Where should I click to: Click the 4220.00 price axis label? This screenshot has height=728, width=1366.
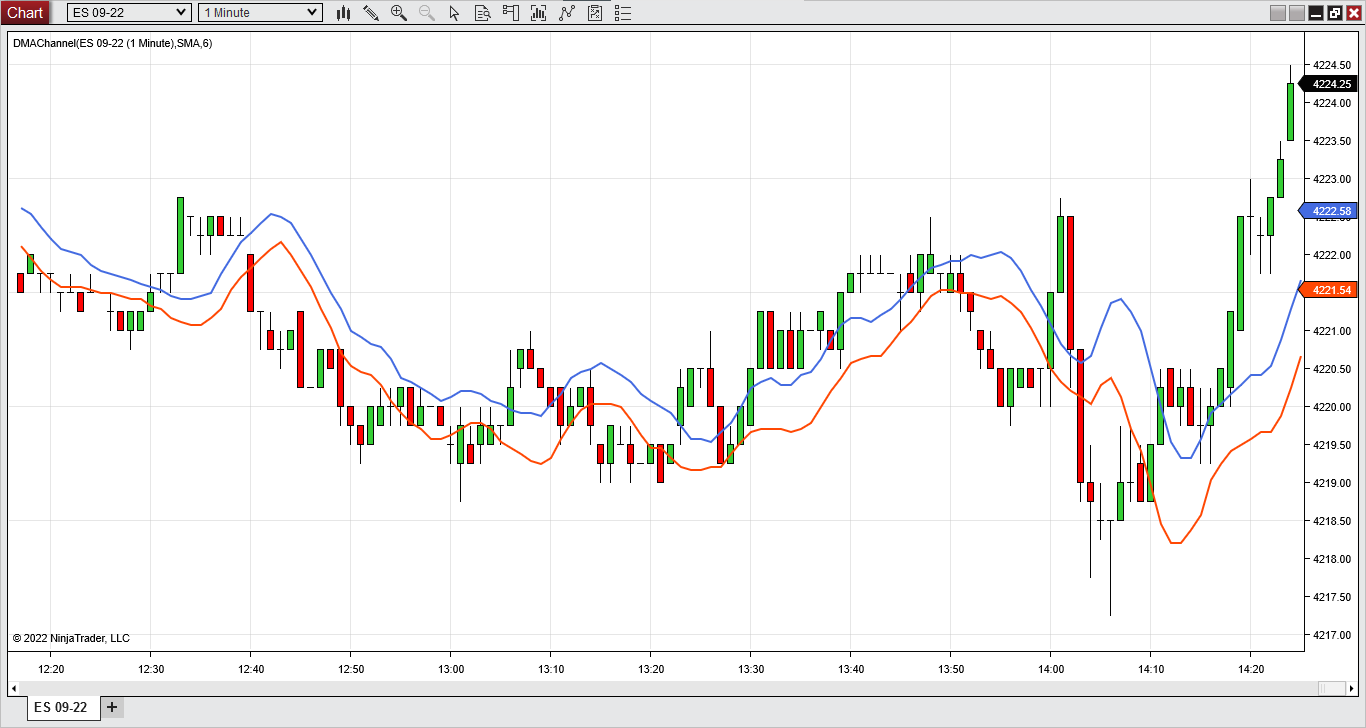1331,407
